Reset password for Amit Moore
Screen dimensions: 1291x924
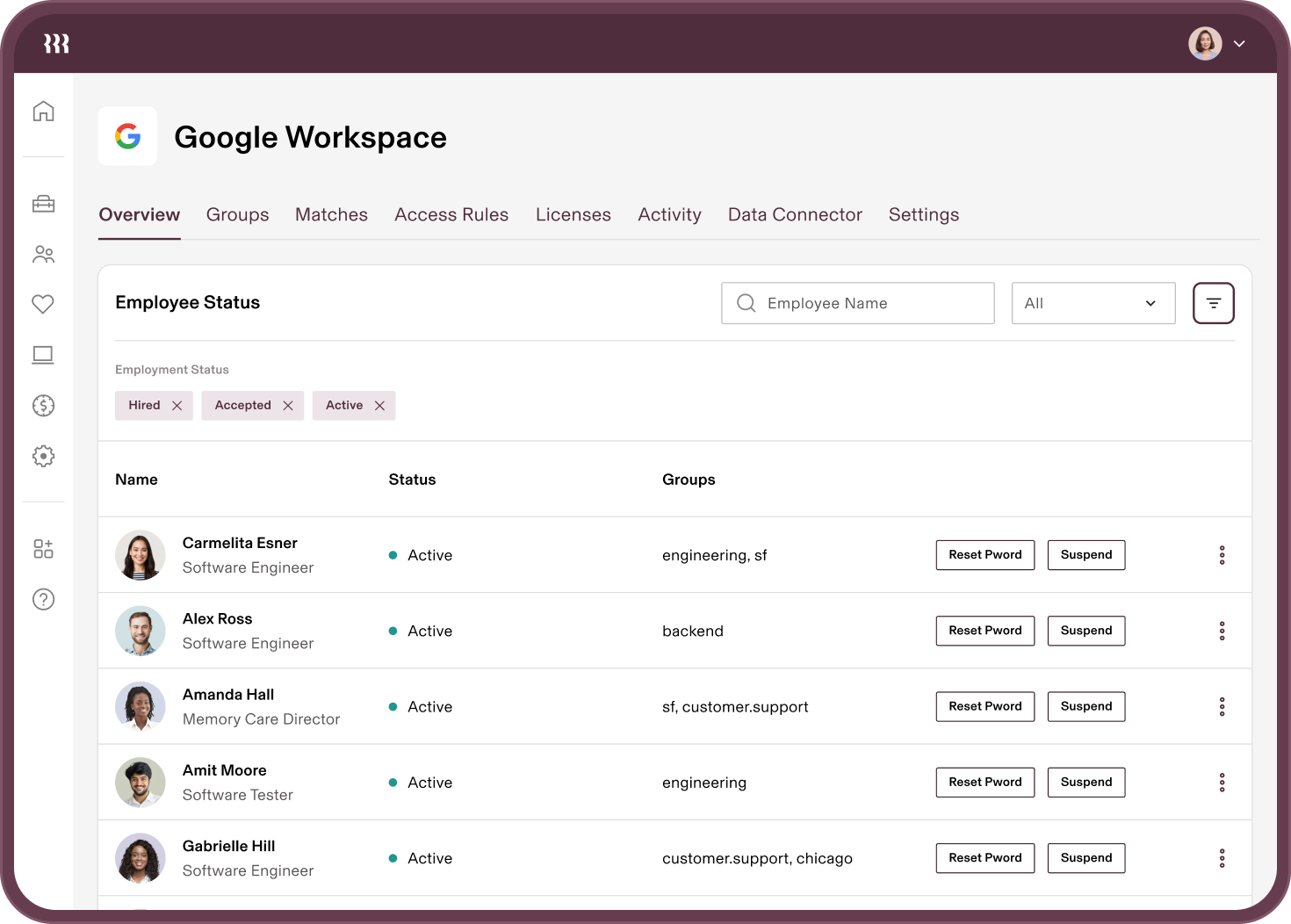(985, 782)
